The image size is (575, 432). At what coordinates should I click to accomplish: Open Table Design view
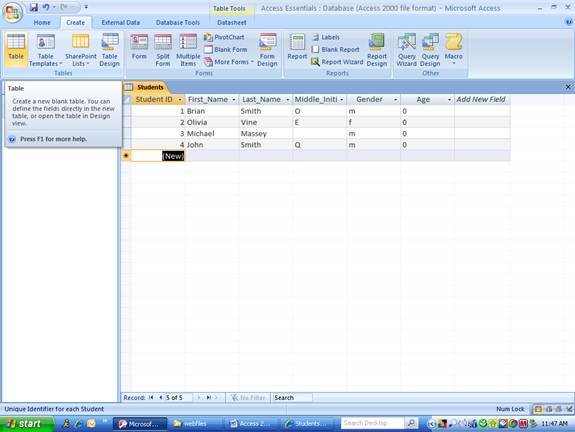[109, 50]
